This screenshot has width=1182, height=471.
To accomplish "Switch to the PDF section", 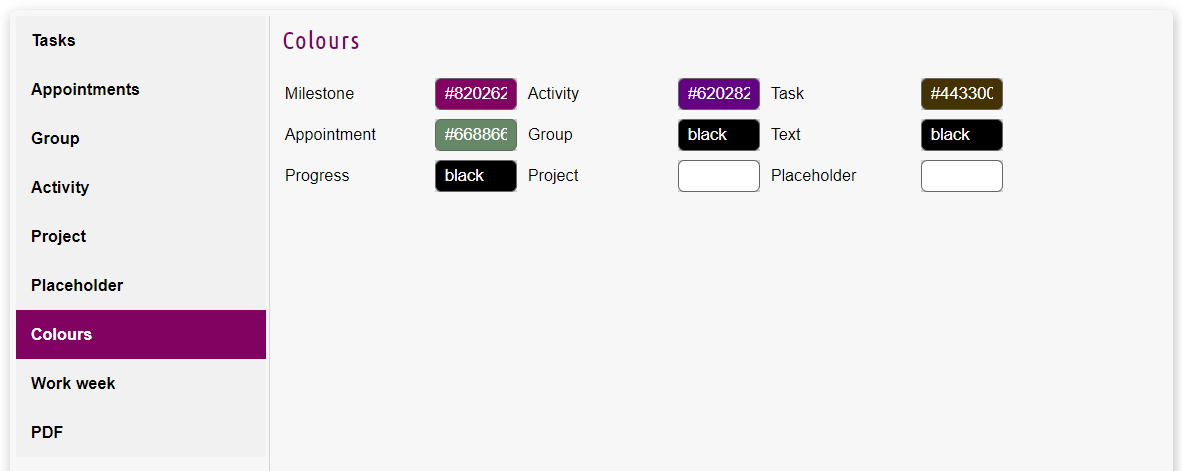I will coord(47,433).
